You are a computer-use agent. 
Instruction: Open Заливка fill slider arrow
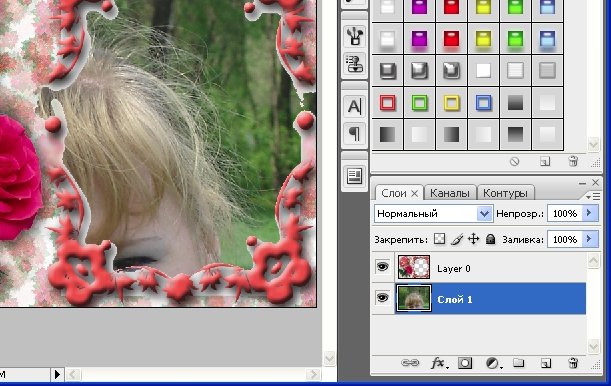coord(590,239)
